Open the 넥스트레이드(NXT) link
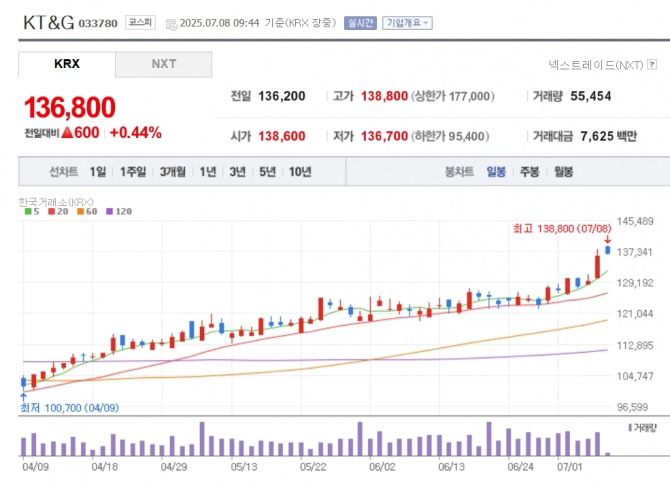This screenshot has height=486, width=670. click(x=595, y=65)
